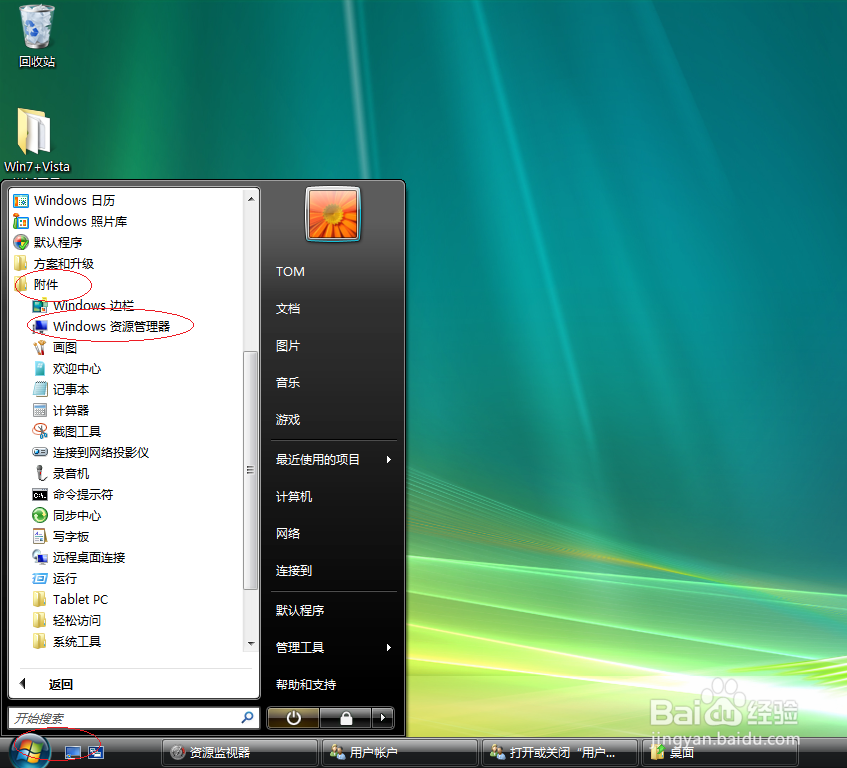Click the programs list scroll-up arrow
This screenshot has width=847, height=768.
tap(251, 199)
